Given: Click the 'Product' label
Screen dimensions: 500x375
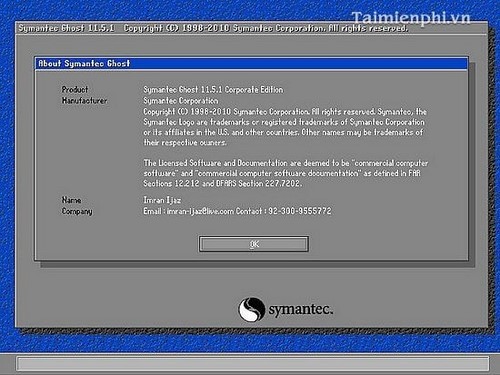Looking at the screenshot, I should pos(75,89).
